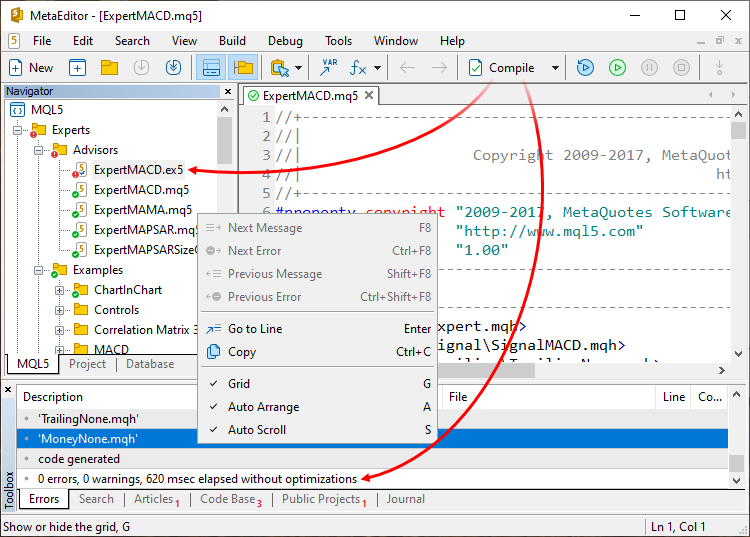This screenshot has height=537, width=750.
Task: Click the navigate forward arrow
Action: point(439,68)
